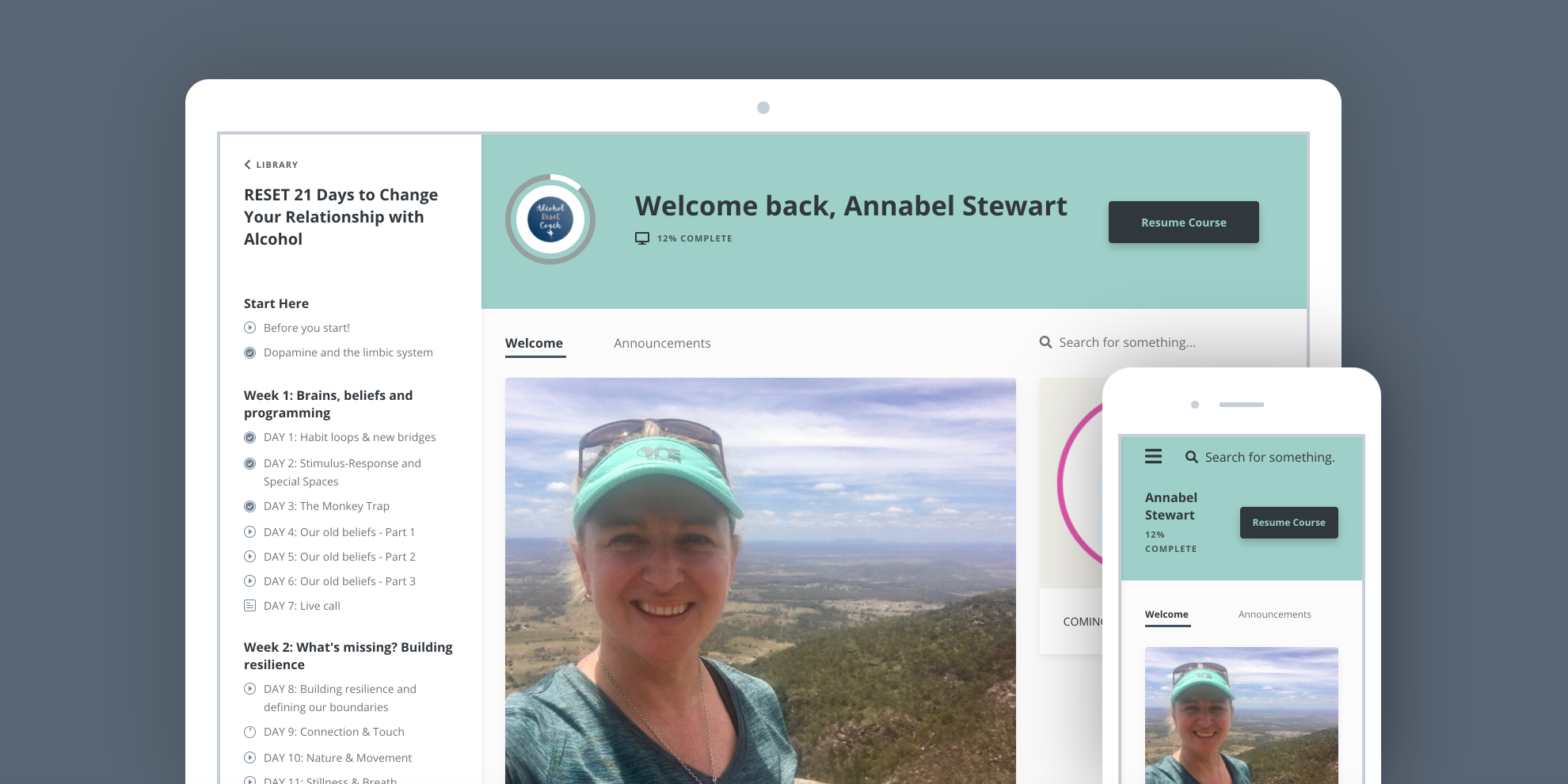Open the hamburger menu on the phone view
The width and height of the screenshot is (1568, 784).
pyautogui.click(x=1153, y=456)
